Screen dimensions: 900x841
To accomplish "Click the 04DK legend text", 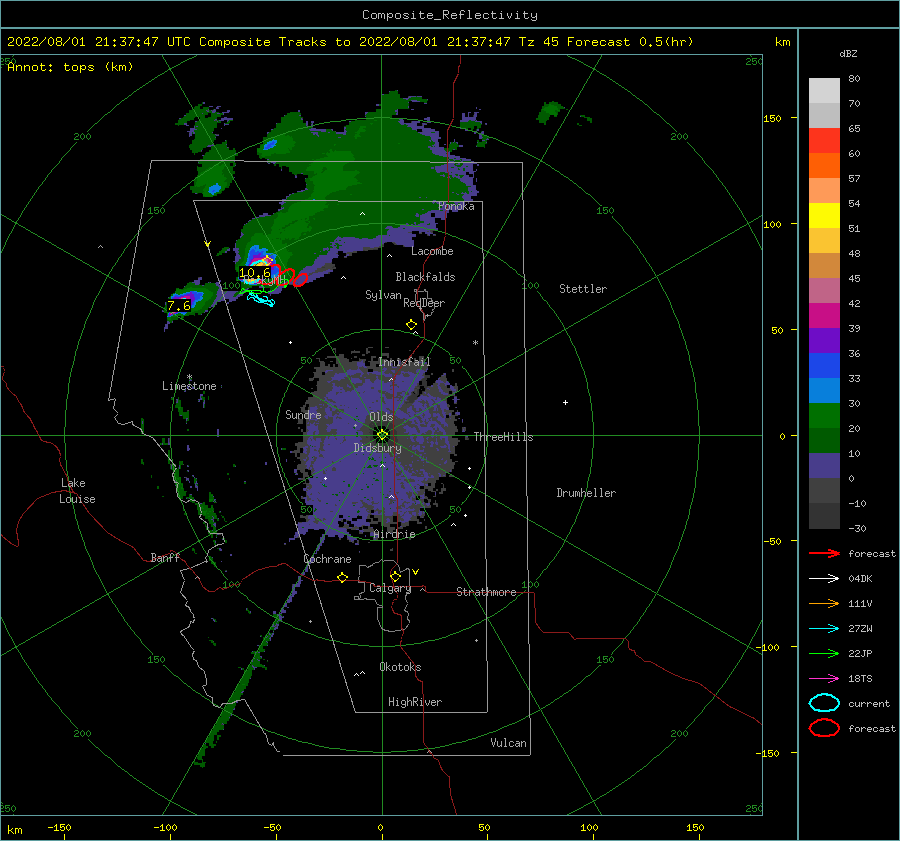I will click(x=860, y=579).
